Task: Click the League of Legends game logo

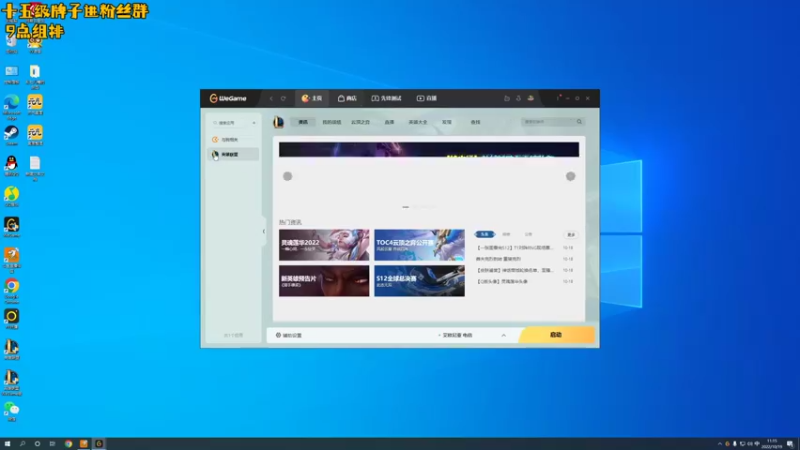Action: [x=278, y=122]
